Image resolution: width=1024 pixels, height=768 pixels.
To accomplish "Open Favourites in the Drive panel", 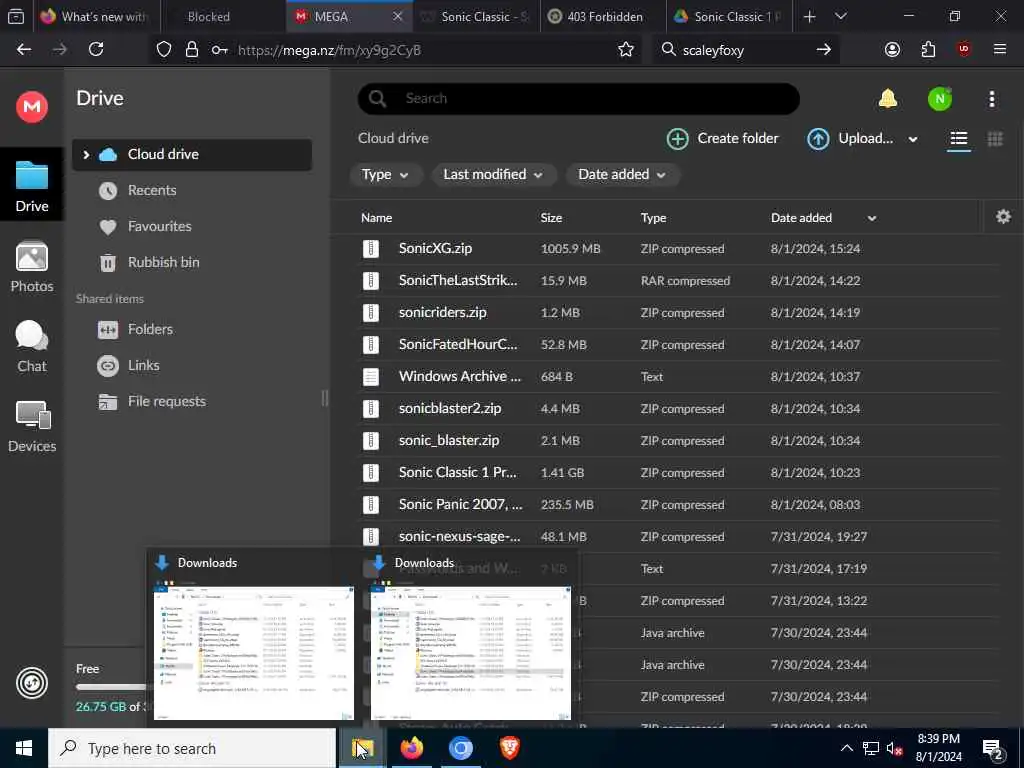I will [191, 226].
